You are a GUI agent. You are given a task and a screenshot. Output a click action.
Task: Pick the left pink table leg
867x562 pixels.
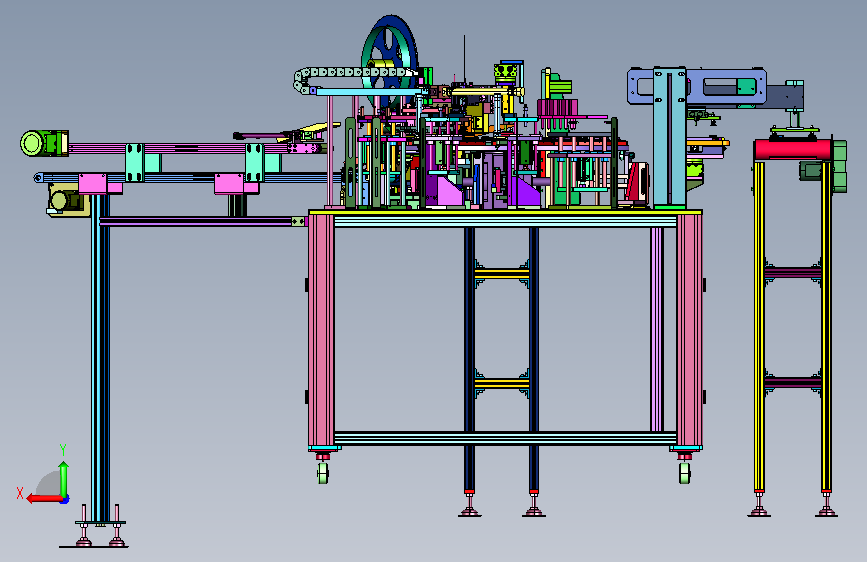click(x=321, y=331)
